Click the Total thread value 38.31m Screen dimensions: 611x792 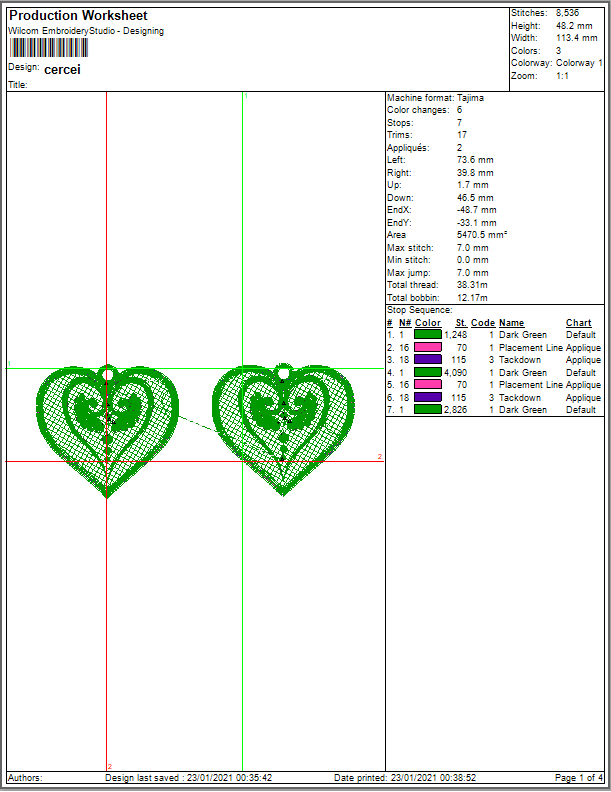[x=472, y=285]
